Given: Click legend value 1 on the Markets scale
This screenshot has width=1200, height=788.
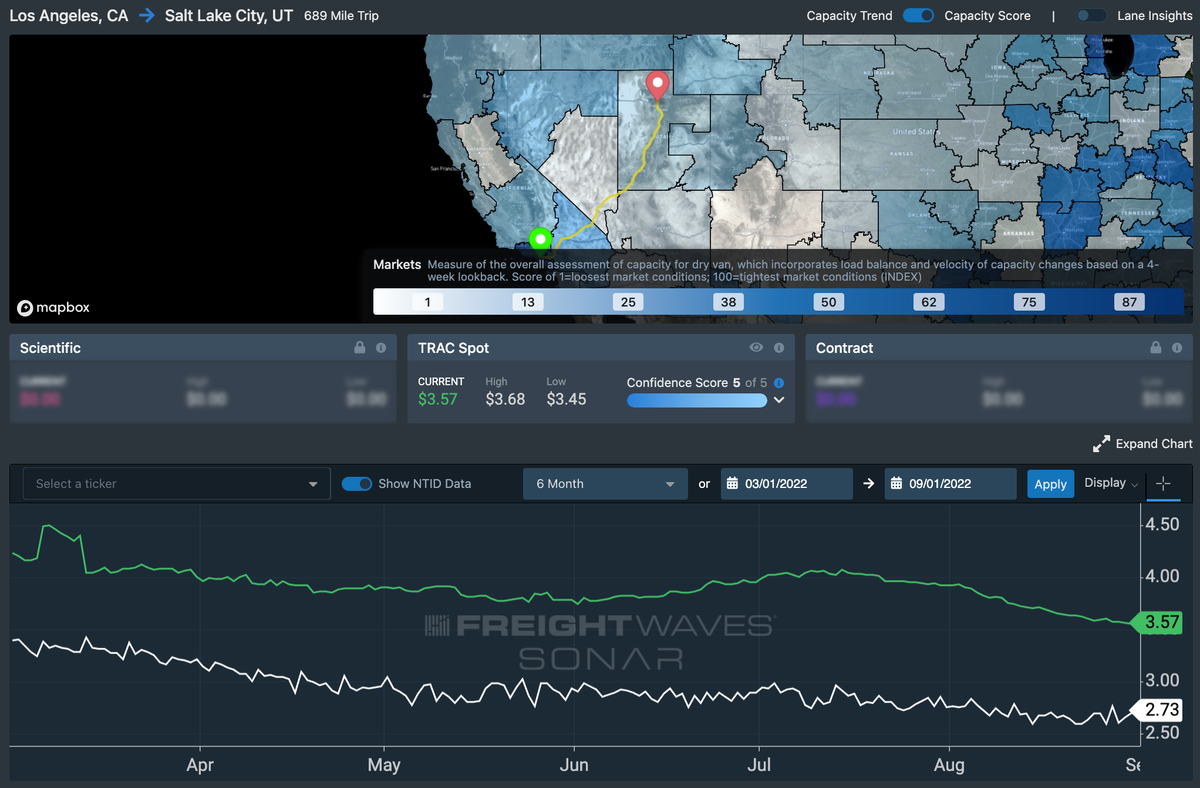Looking at the screenshot, I should tap(427, 302).
